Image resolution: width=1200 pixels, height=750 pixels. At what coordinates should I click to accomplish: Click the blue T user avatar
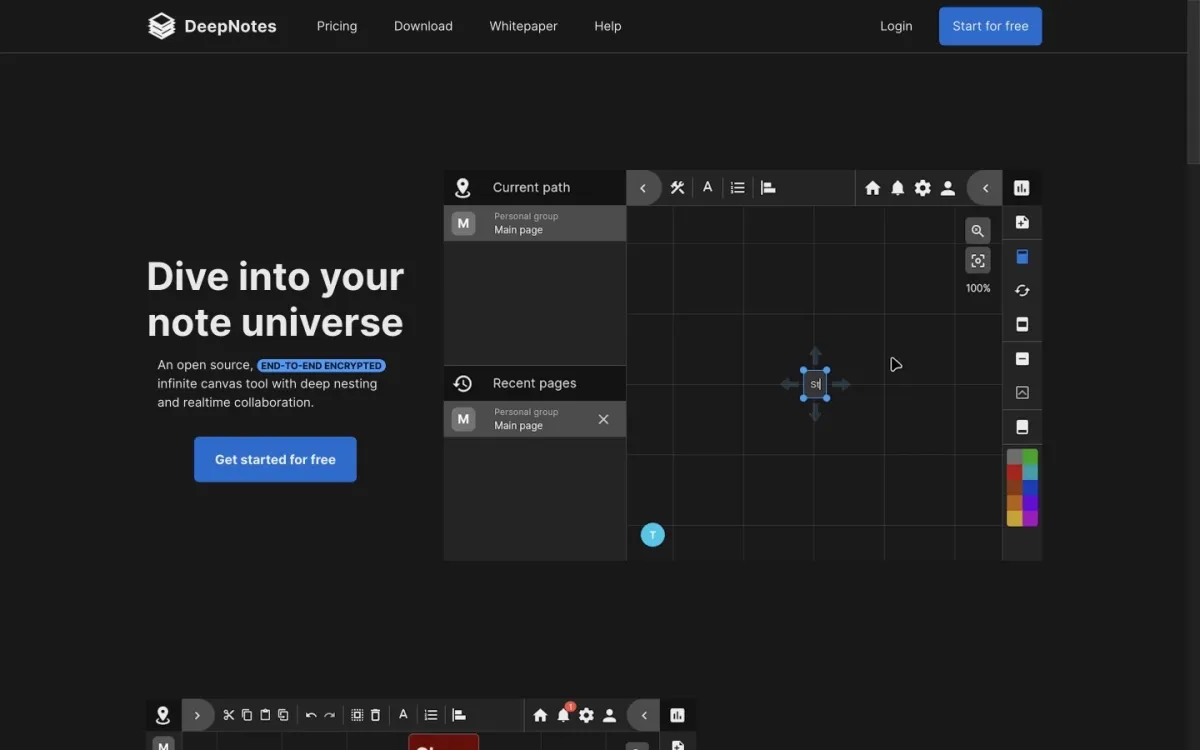coord(653,535)
